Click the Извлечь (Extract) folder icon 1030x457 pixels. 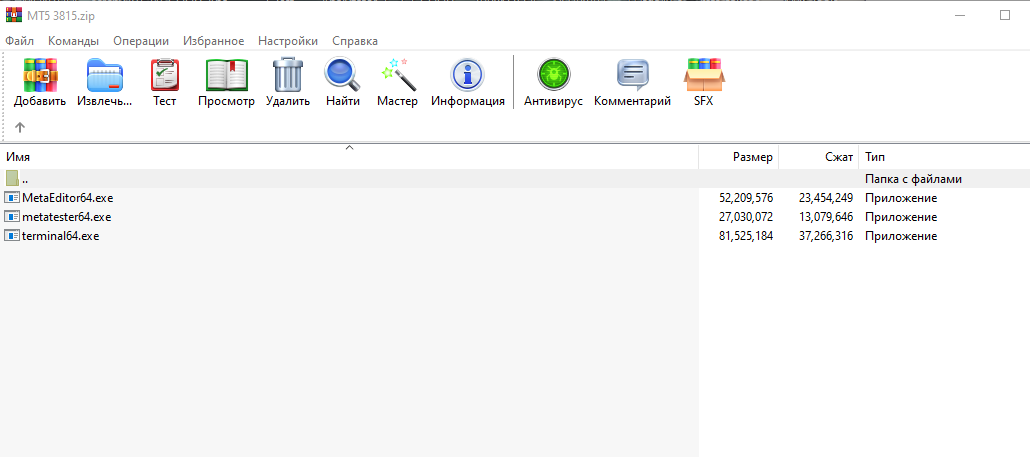click(105, 75)
